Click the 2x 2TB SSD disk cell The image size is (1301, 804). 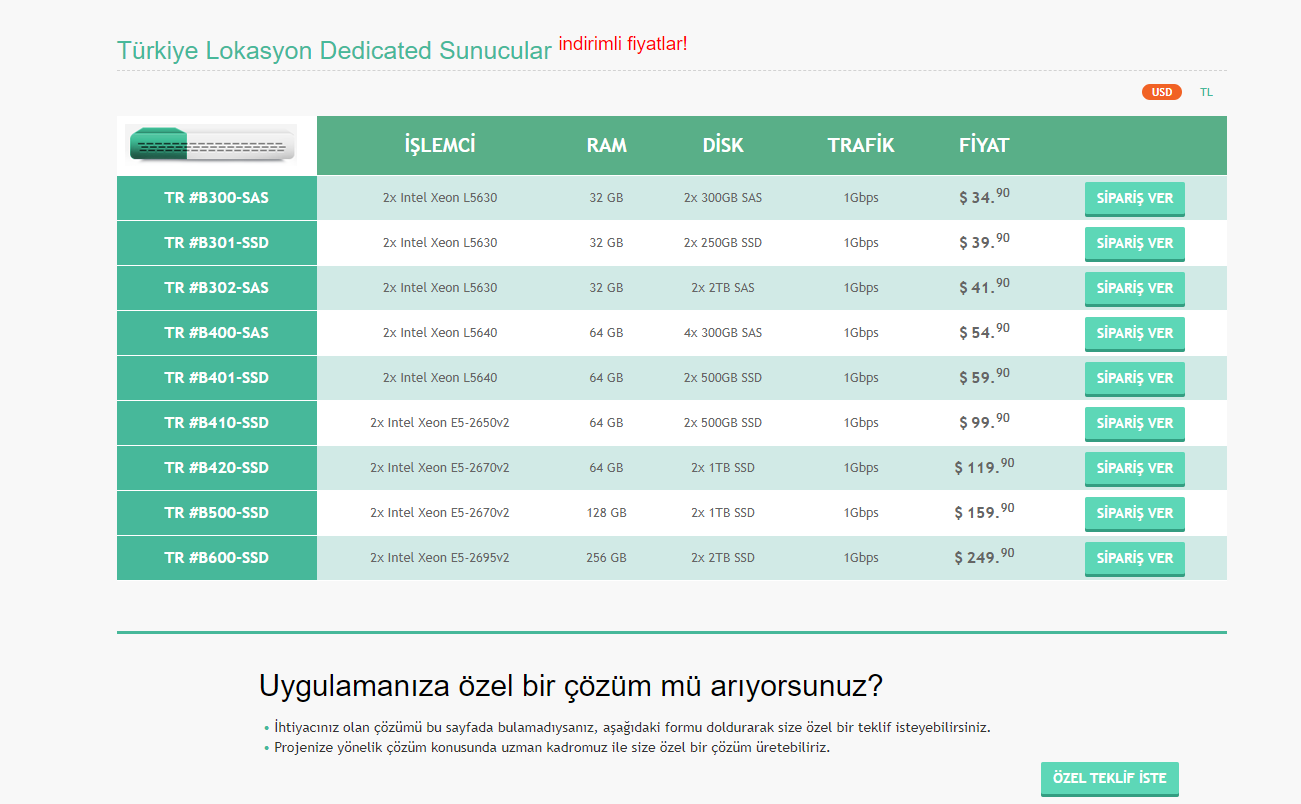click(723, 558)
